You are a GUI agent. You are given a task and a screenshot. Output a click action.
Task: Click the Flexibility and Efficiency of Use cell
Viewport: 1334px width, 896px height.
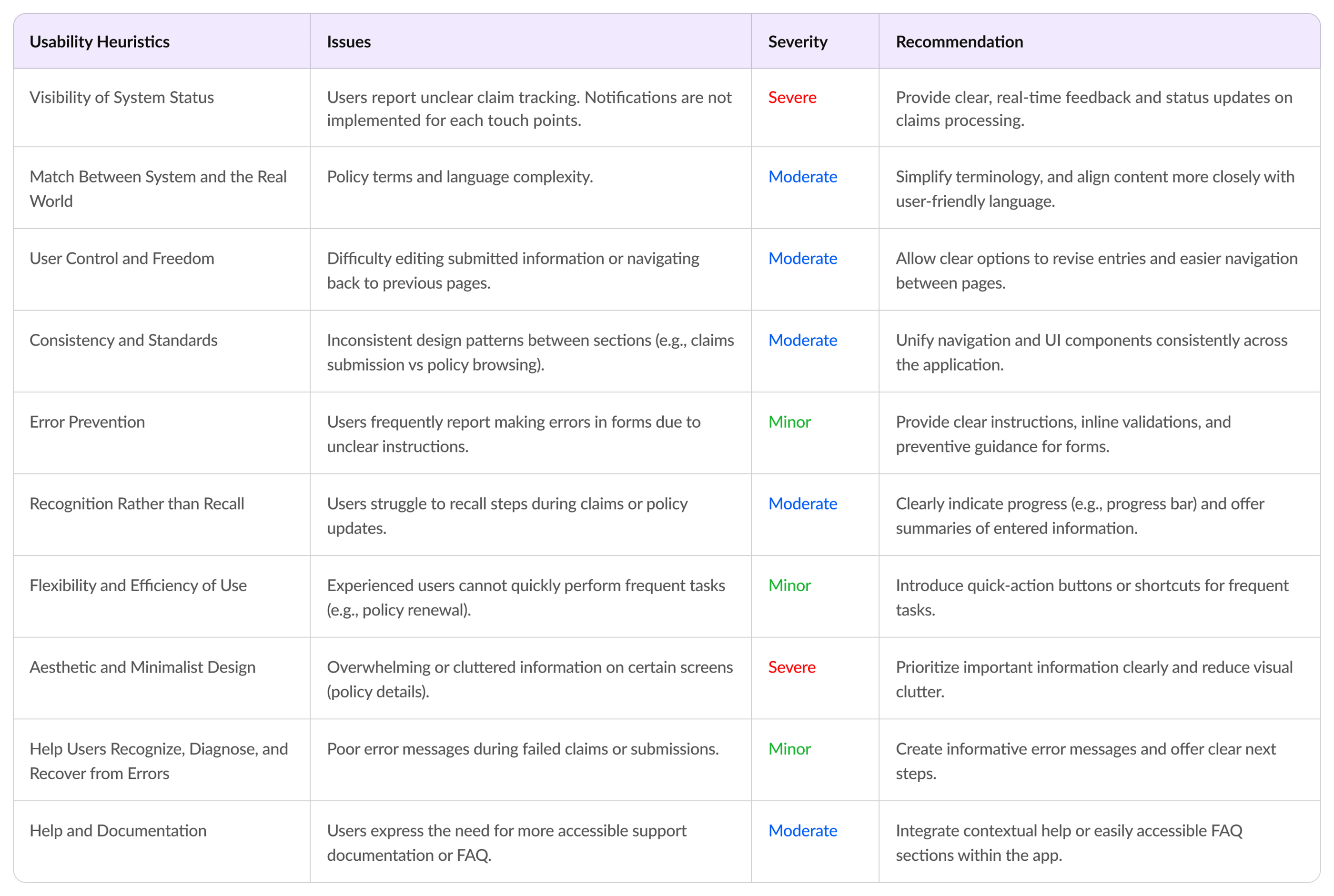pyautogui.click(x=138, y=585)
